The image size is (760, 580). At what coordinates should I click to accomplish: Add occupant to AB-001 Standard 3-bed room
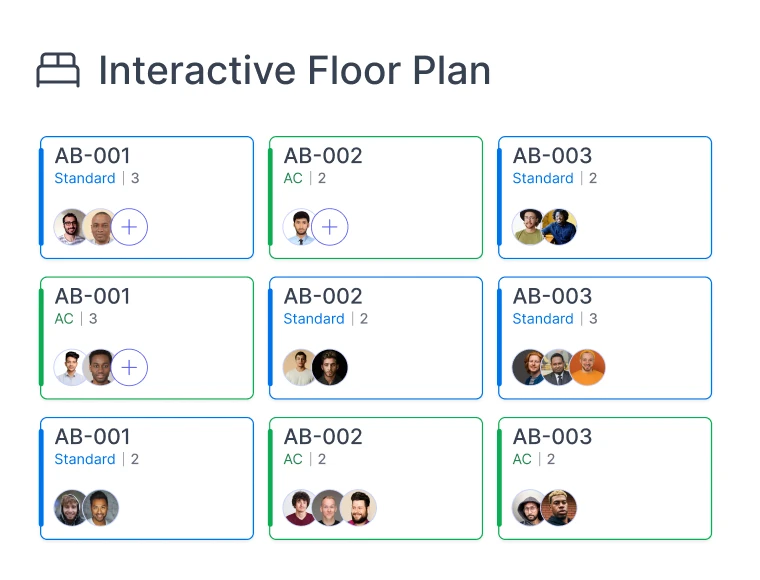click(x=129, y=227)
